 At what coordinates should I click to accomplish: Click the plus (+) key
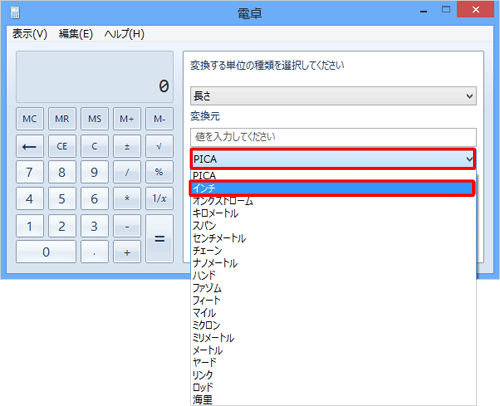pos(127,252)
